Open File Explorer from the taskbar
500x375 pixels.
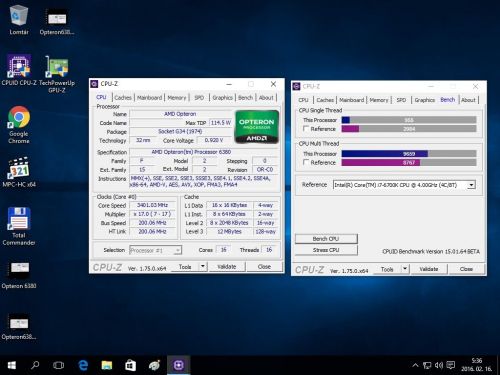point(107,365)
